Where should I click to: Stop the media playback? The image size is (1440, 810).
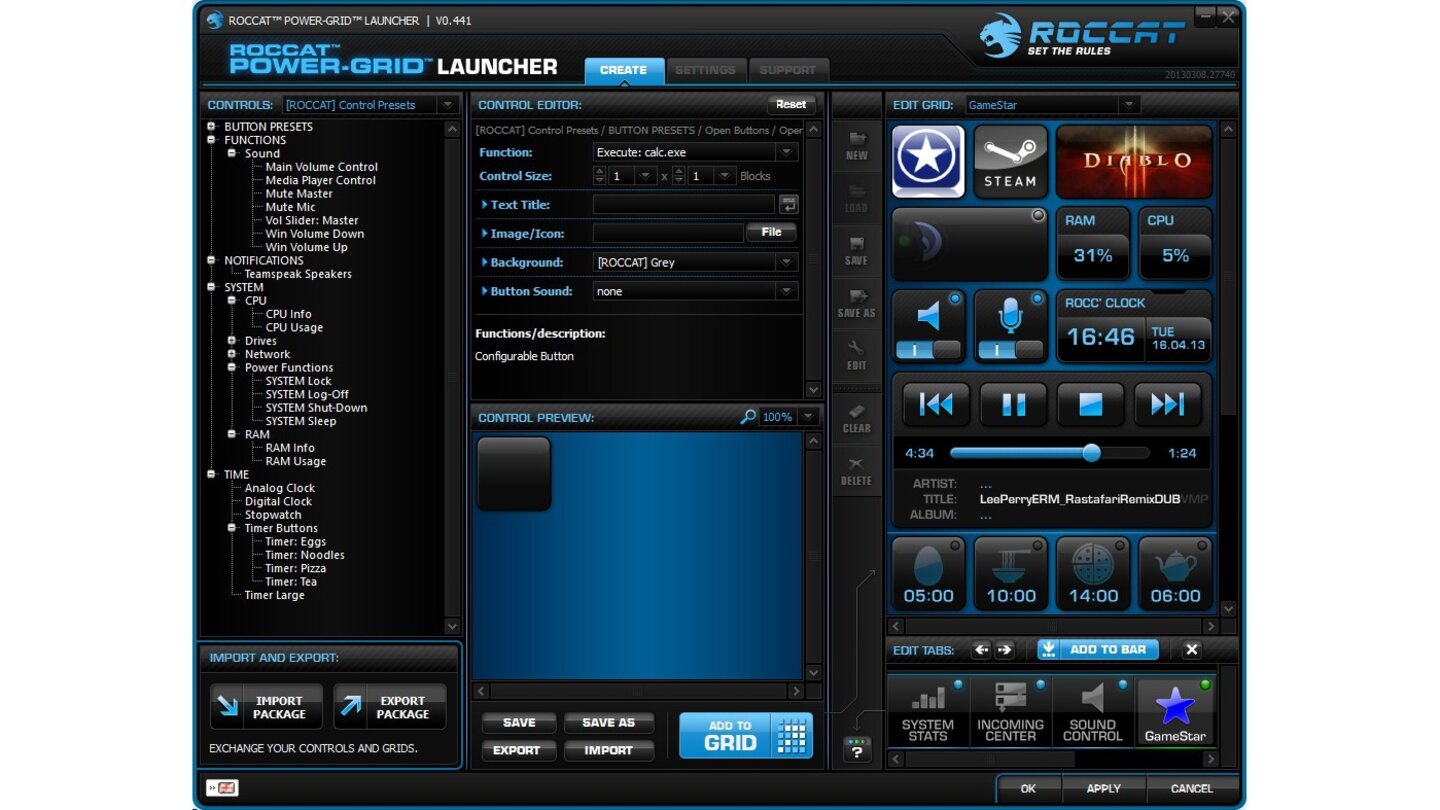click(1090, 404)
